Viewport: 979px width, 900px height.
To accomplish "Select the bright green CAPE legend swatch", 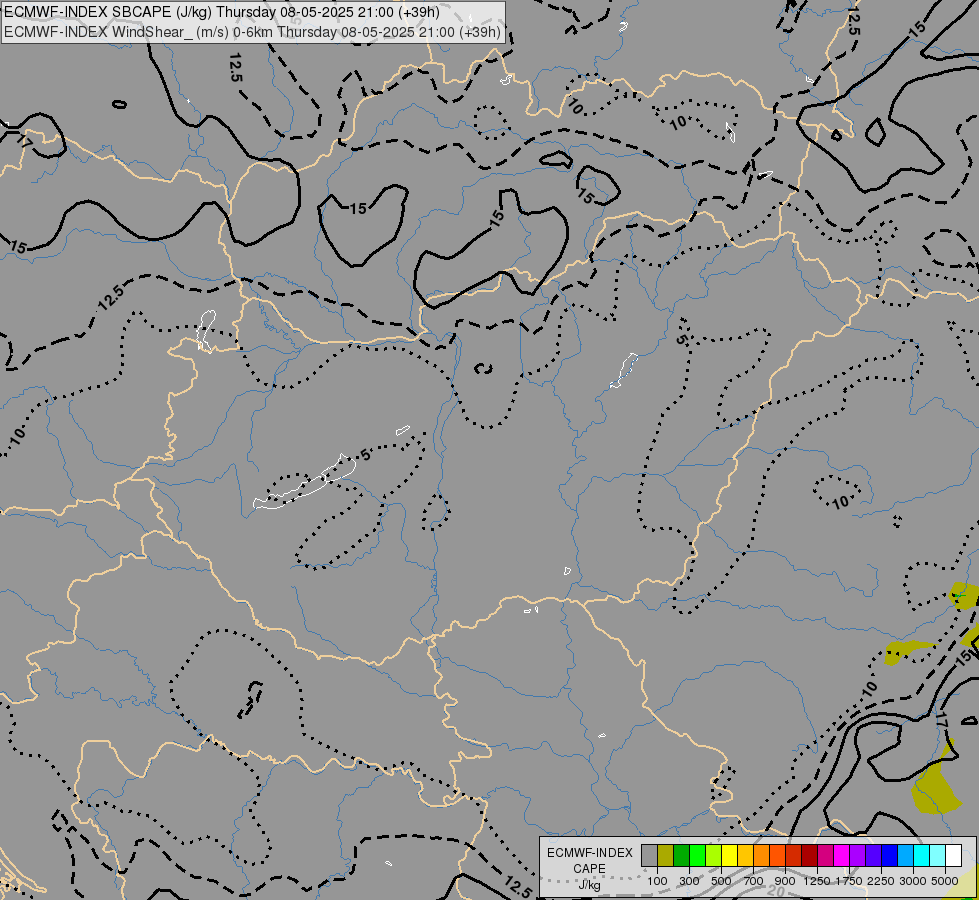I will [697, 856].
